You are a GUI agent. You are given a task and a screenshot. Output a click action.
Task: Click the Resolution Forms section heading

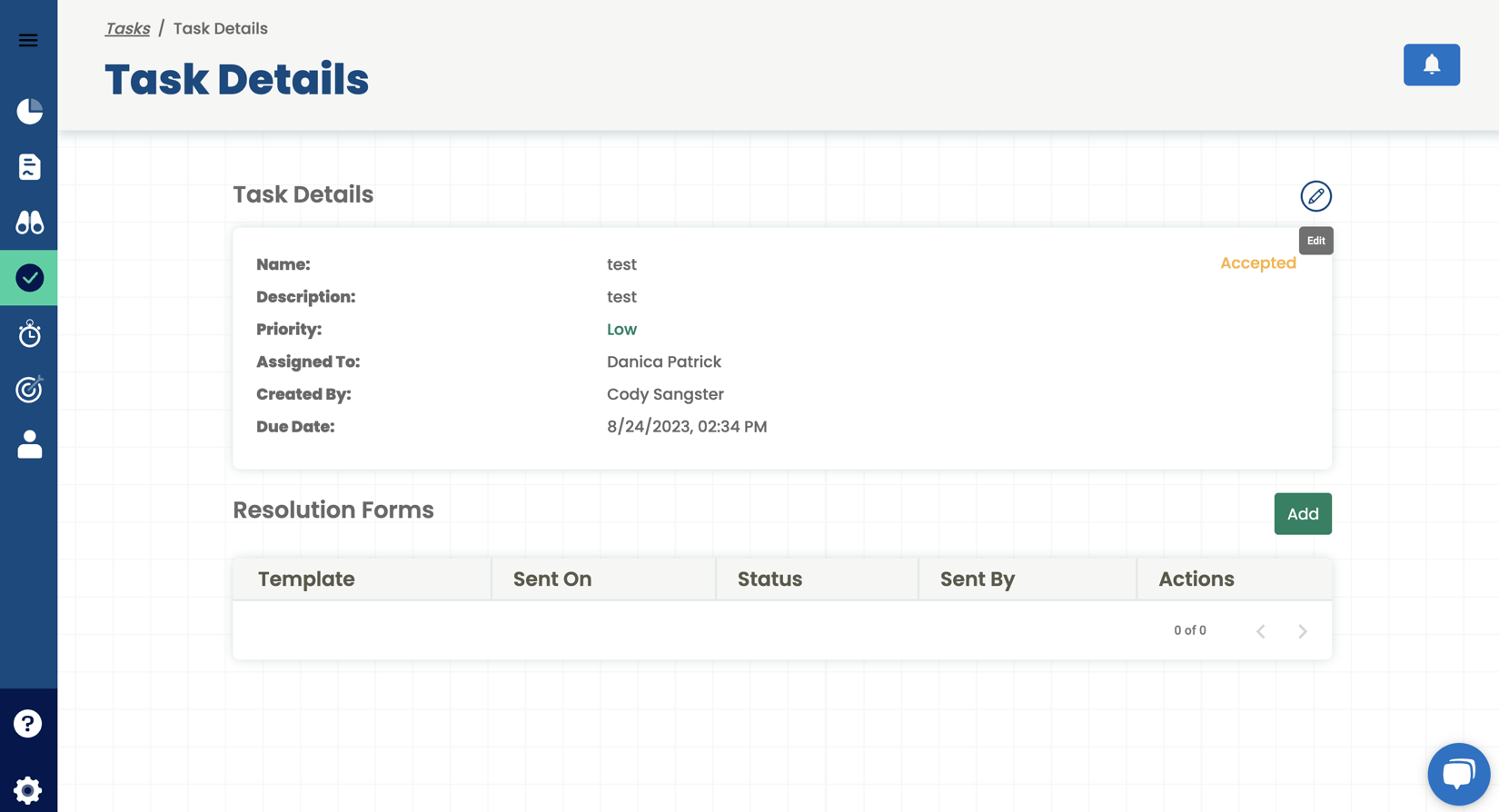coord(333,510)
